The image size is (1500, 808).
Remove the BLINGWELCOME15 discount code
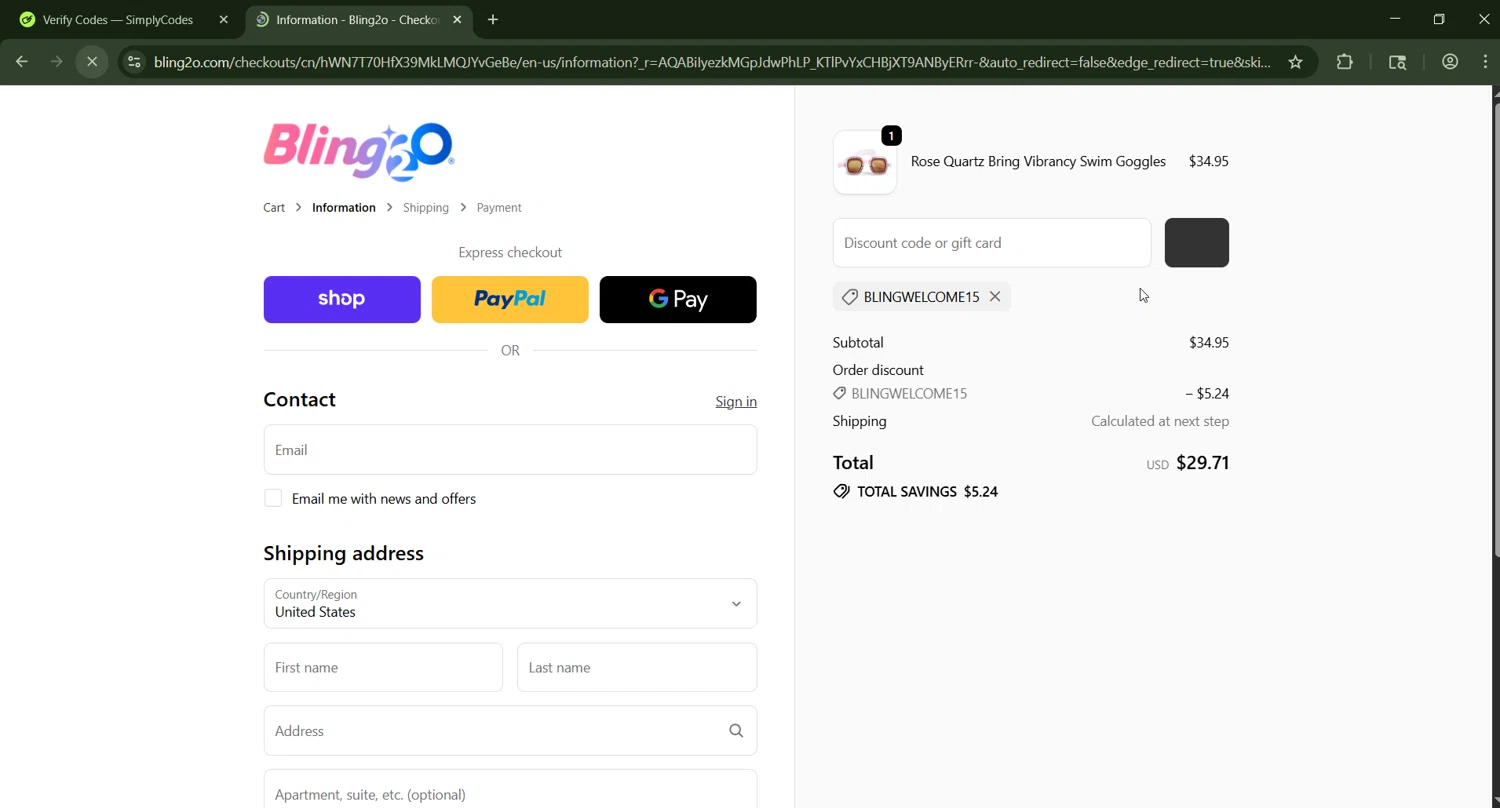pos(994,297)
